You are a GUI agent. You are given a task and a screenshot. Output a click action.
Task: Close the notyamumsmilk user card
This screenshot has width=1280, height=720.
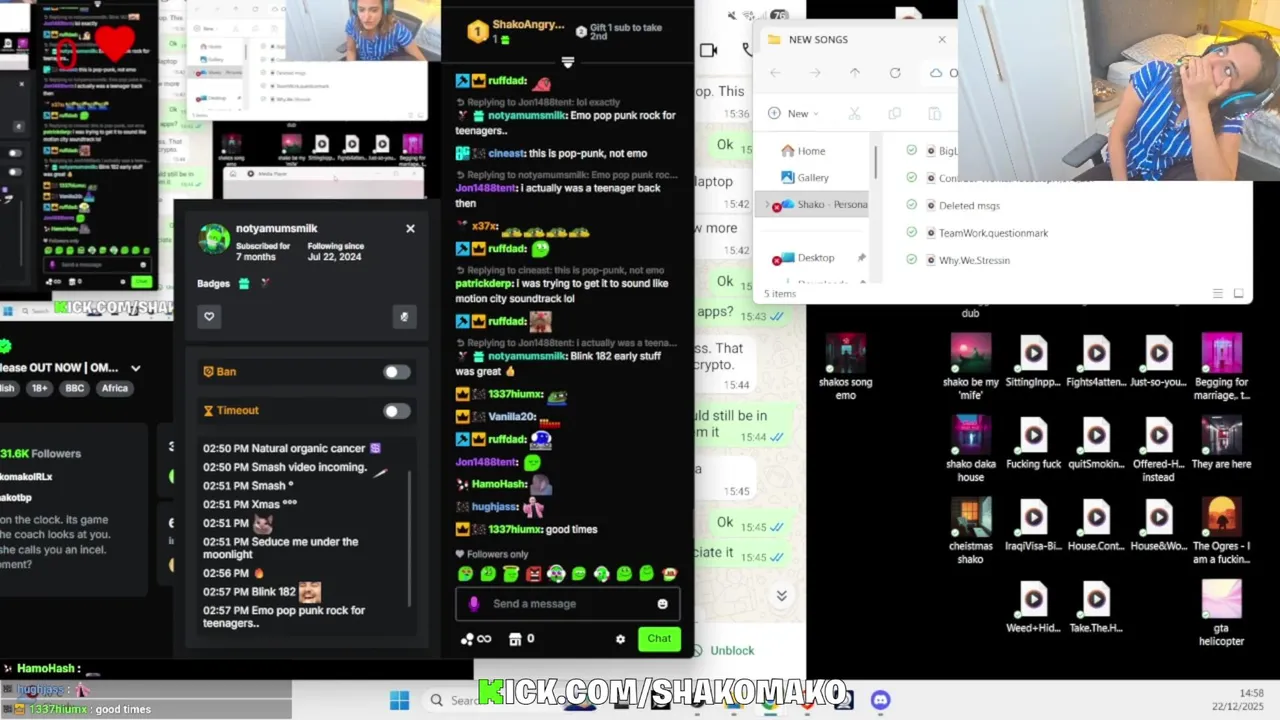(x=410, y=229)
